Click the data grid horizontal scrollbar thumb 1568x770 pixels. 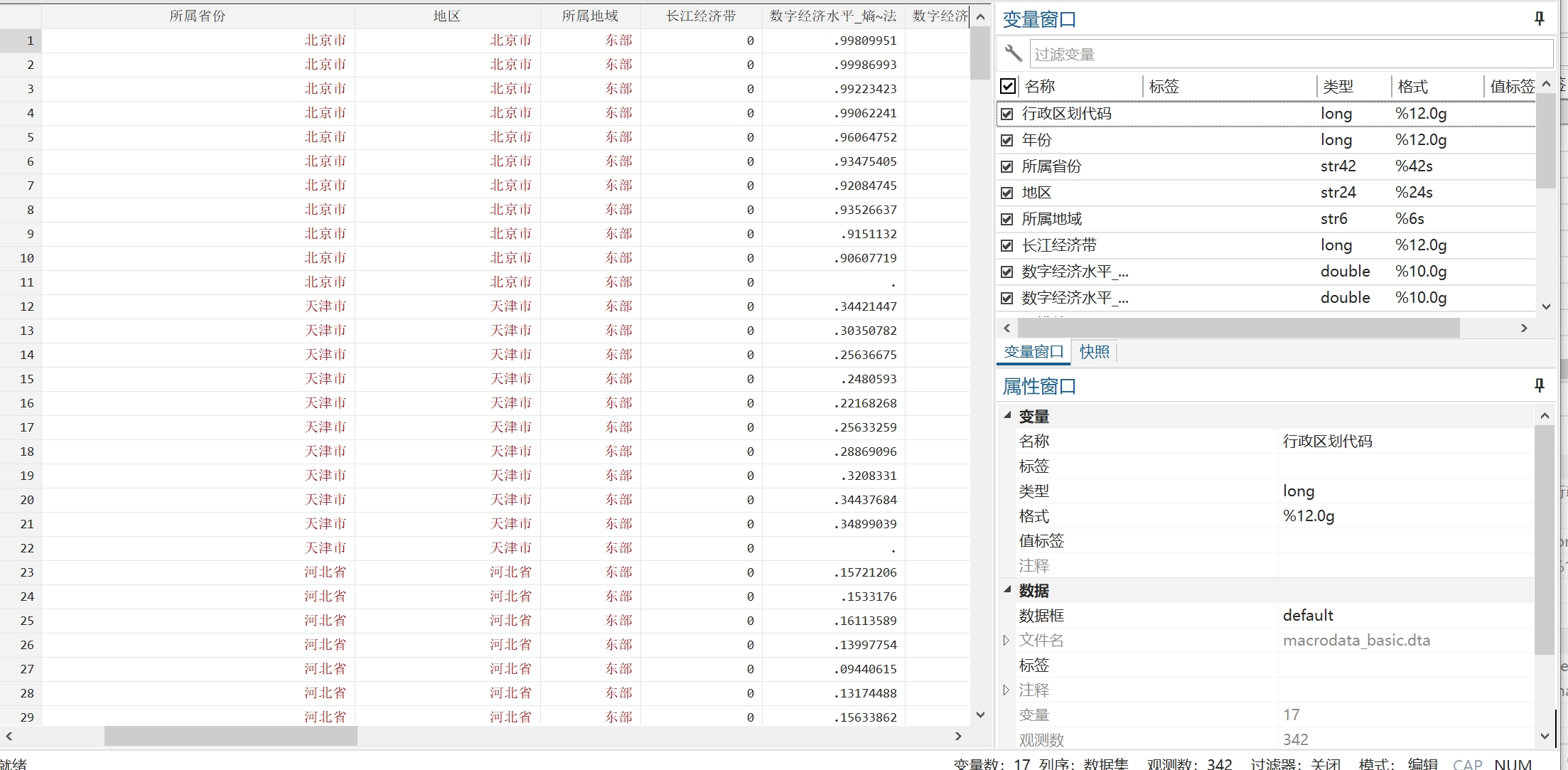point(230,736)
